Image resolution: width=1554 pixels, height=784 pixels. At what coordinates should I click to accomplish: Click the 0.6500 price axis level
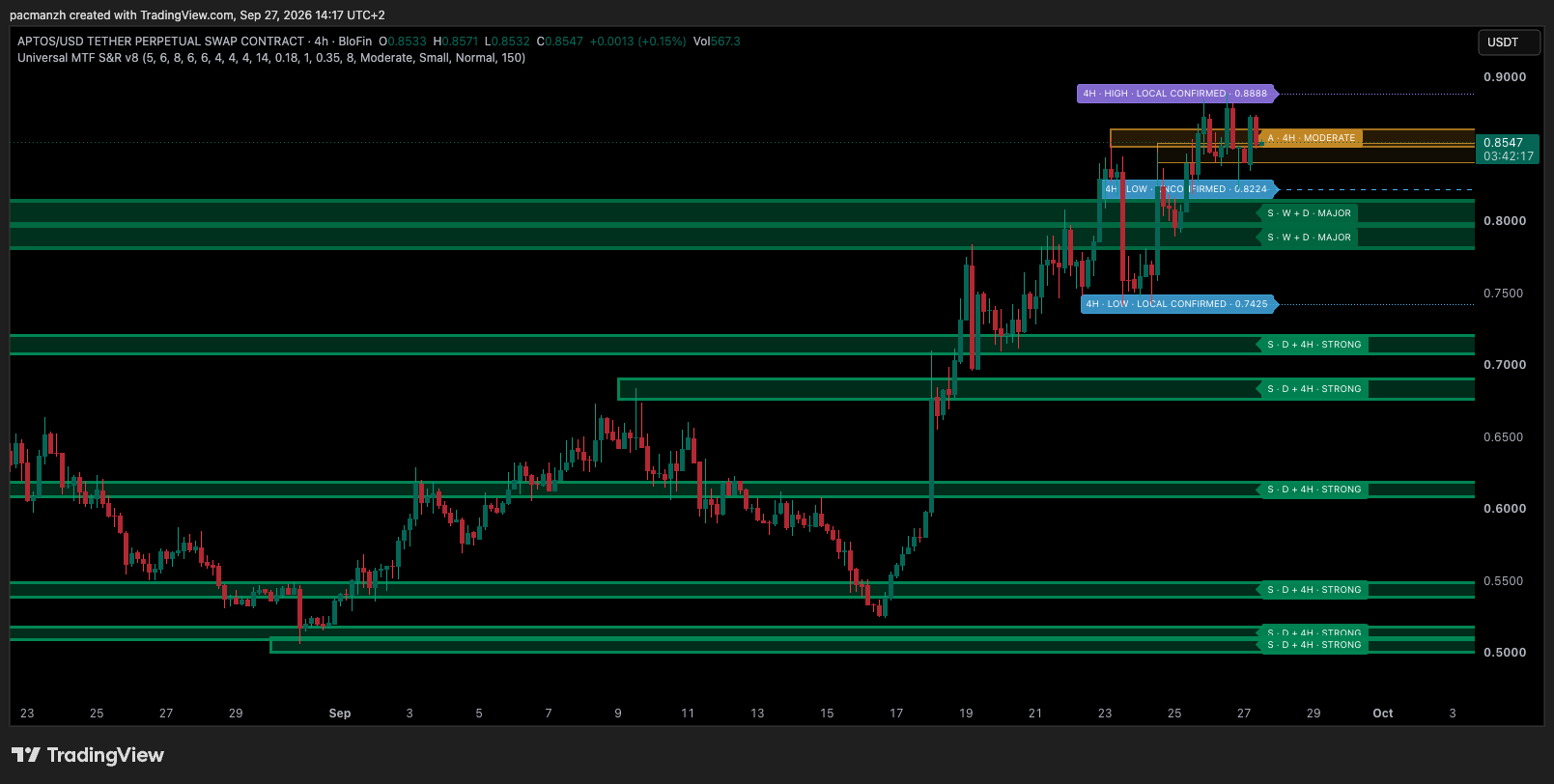coord(1505,437)
